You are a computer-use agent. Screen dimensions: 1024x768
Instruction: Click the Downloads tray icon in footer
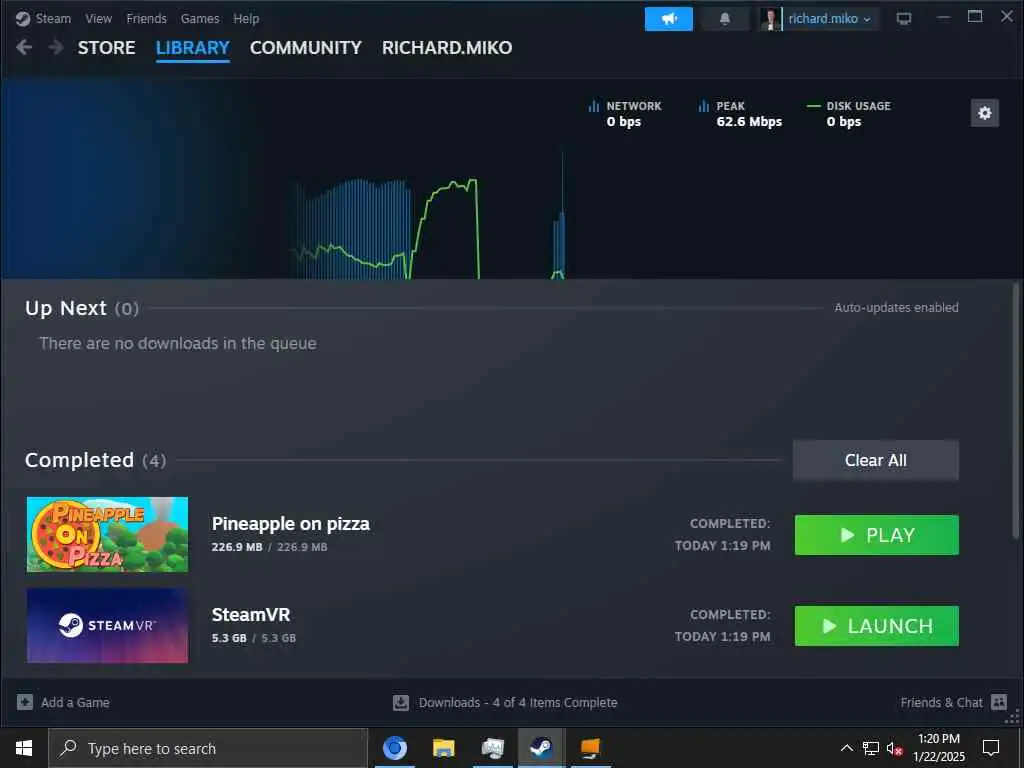401,703
